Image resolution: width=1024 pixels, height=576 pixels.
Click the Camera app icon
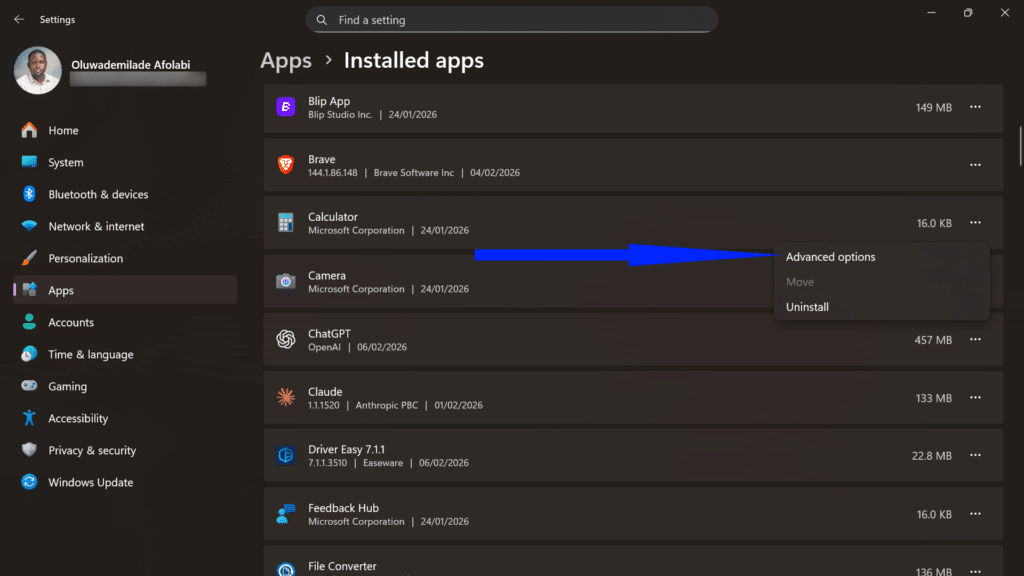285,281
